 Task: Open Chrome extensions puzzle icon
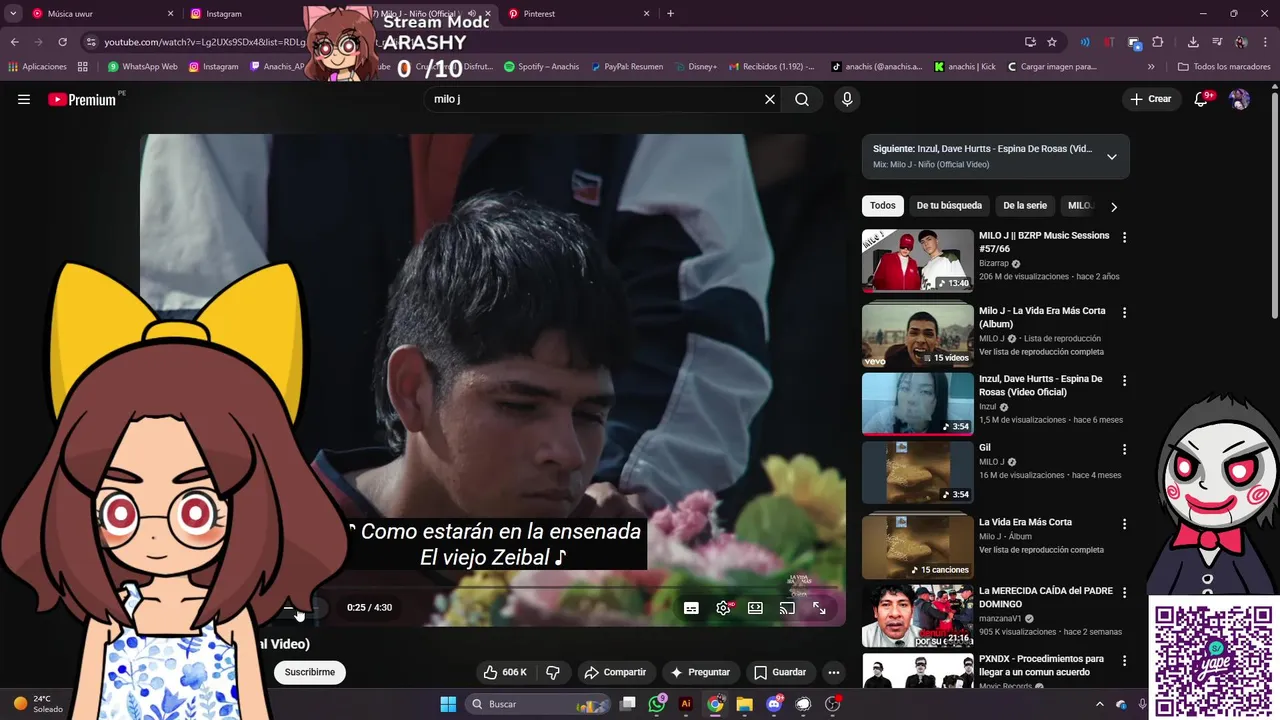(x=1158, y=42)
